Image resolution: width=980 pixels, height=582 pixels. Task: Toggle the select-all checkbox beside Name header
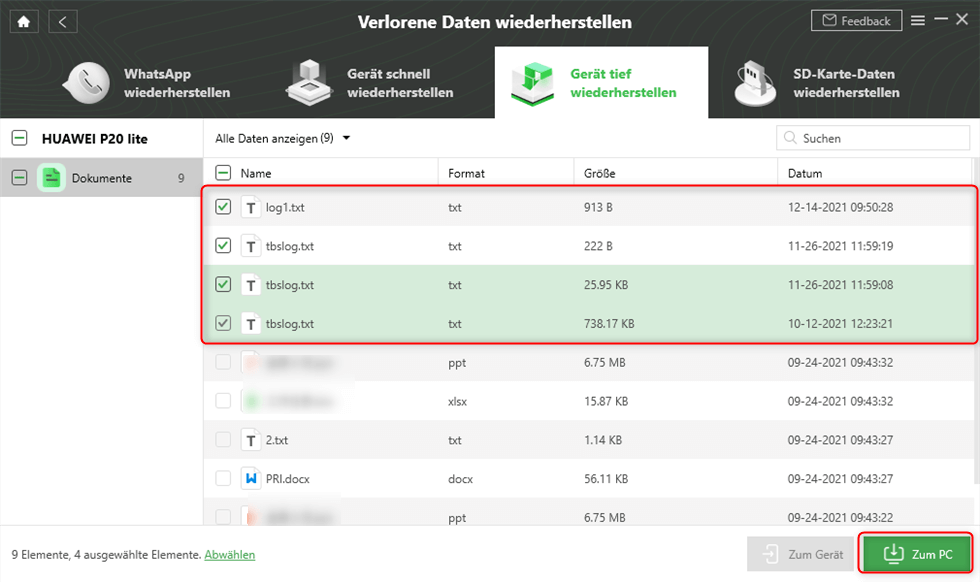[223, 173]
